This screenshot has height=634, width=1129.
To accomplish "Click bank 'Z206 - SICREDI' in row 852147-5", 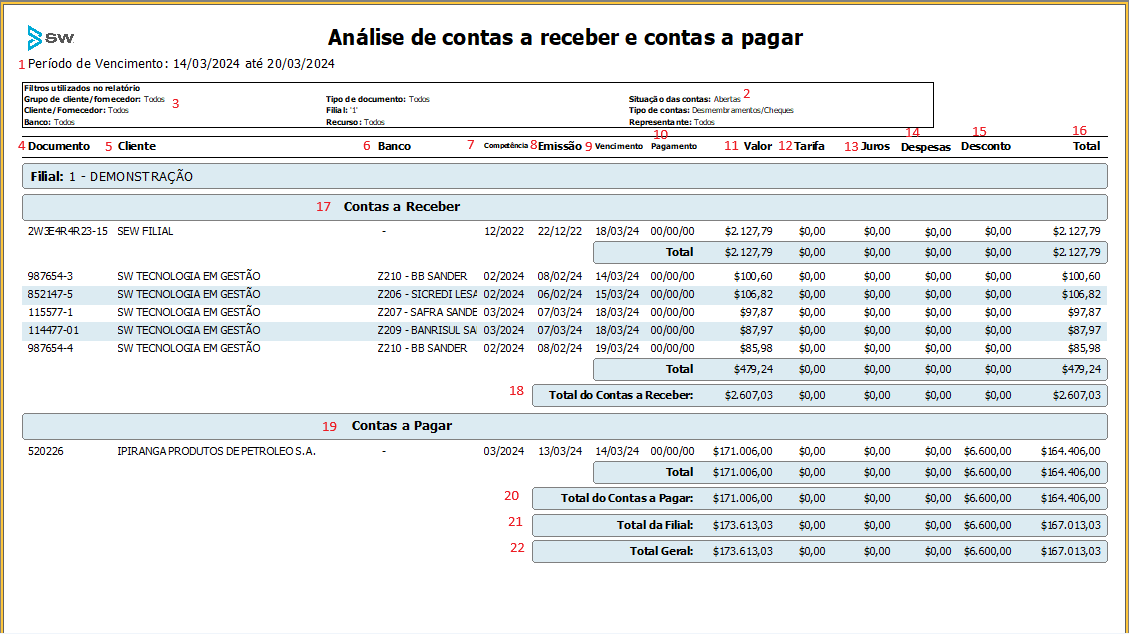I will 427,294.
